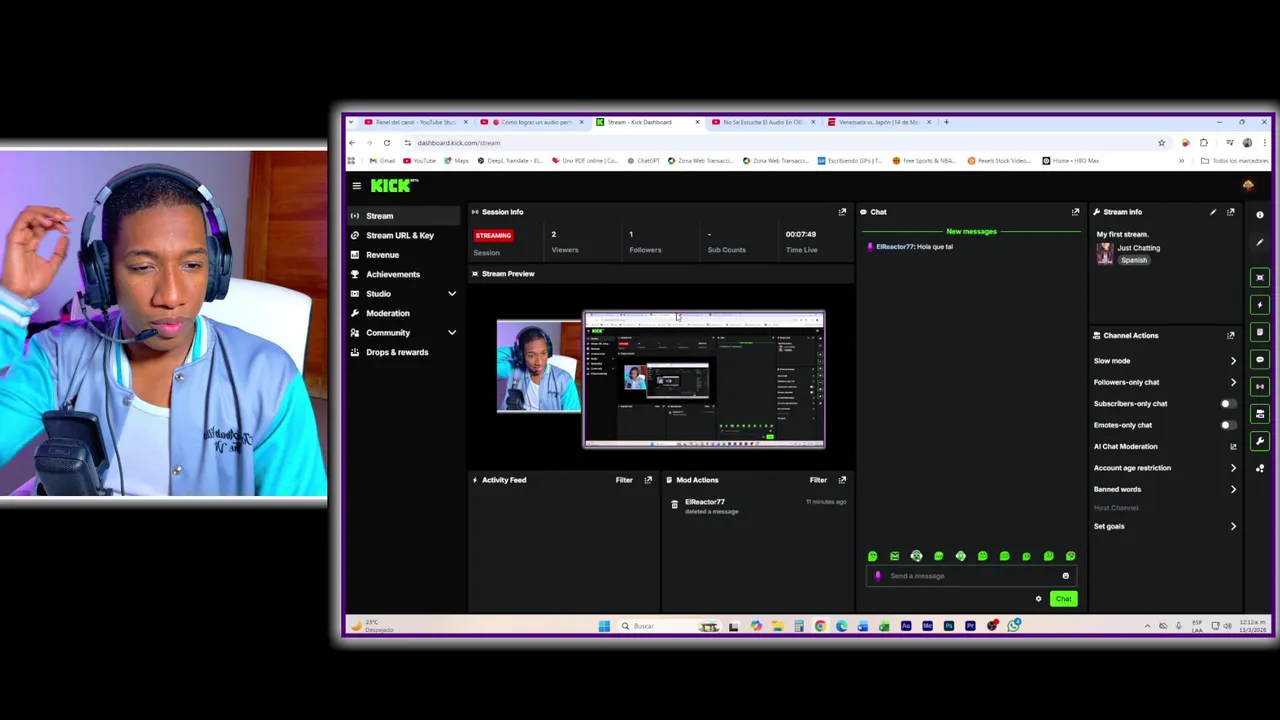Click the Kick logo
The image size is (1280, 720).
(394, 185)
